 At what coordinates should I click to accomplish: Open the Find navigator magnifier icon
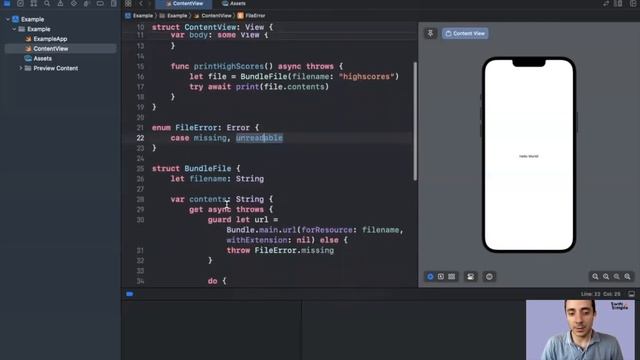click(x=47, y=3)
